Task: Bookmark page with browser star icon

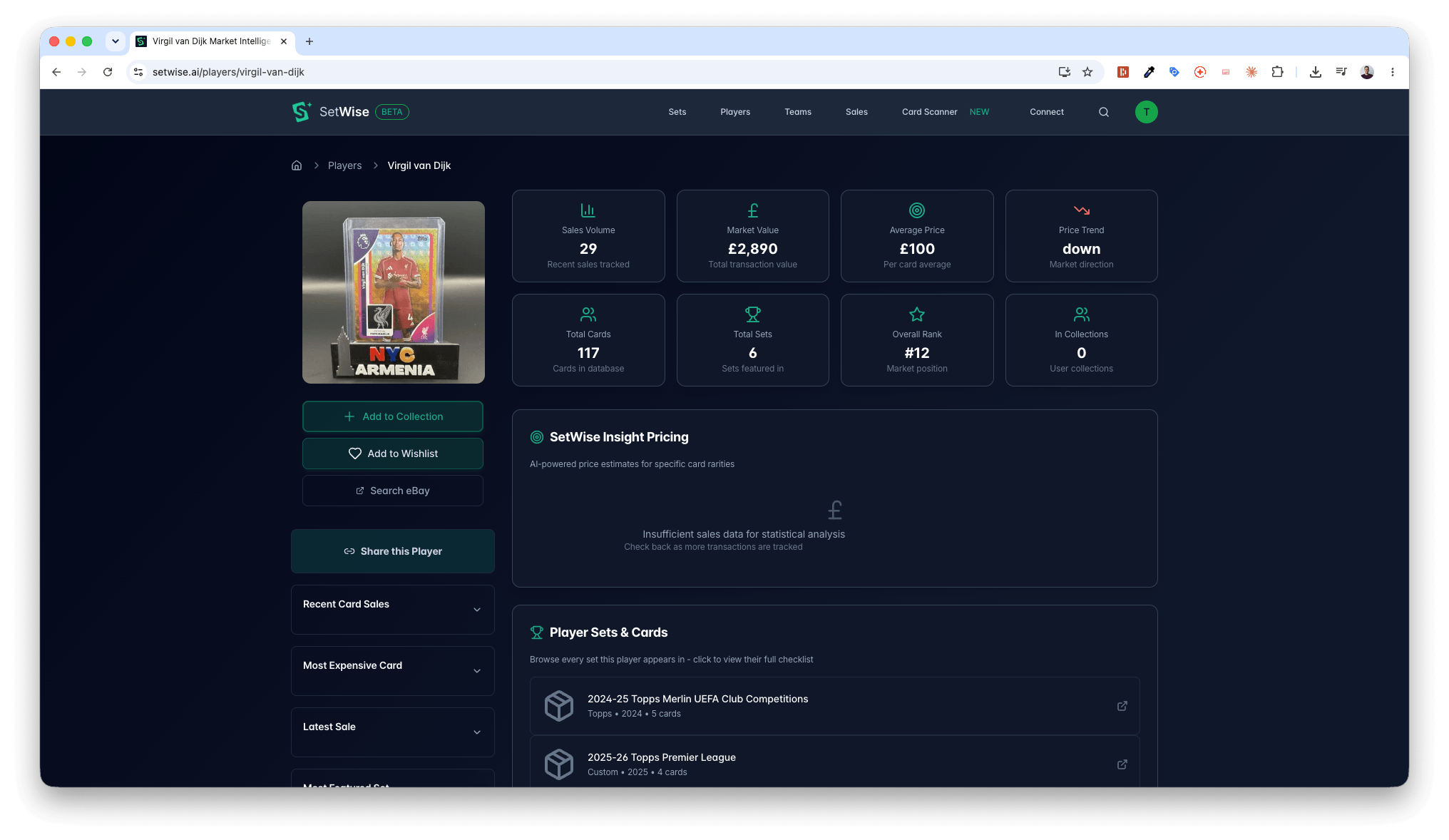Action: coord(1087,72)
